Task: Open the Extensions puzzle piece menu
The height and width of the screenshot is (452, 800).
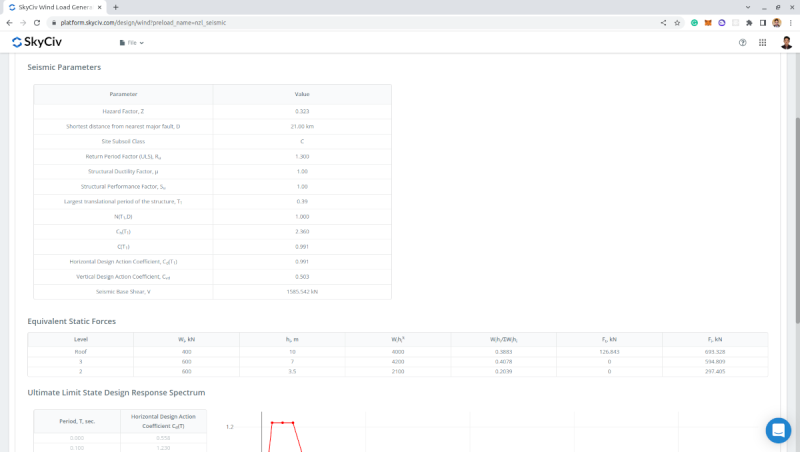Action: pos(748,22)
